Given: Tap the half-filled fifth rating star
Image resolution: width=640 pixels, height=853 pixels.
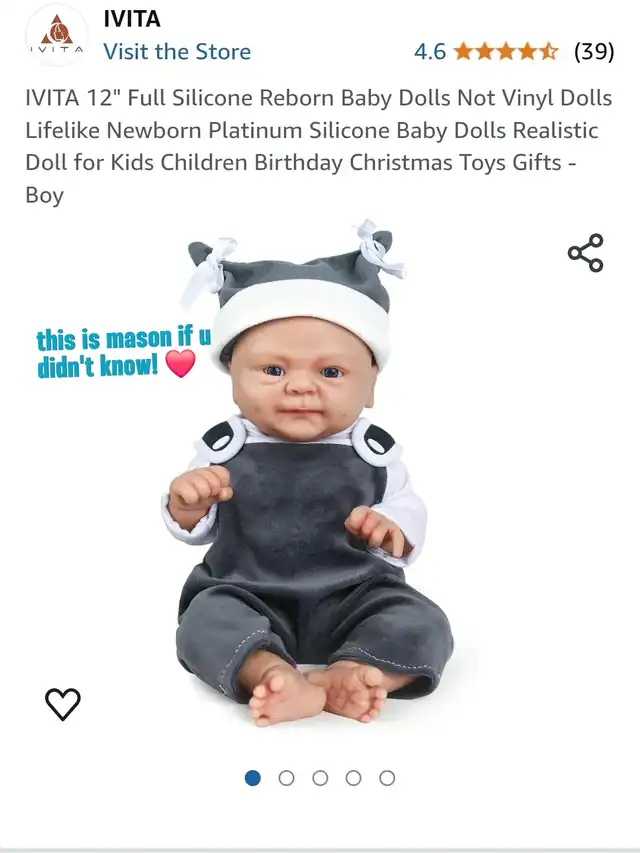Looking at the screenshot, I should (x=549, y=52).
